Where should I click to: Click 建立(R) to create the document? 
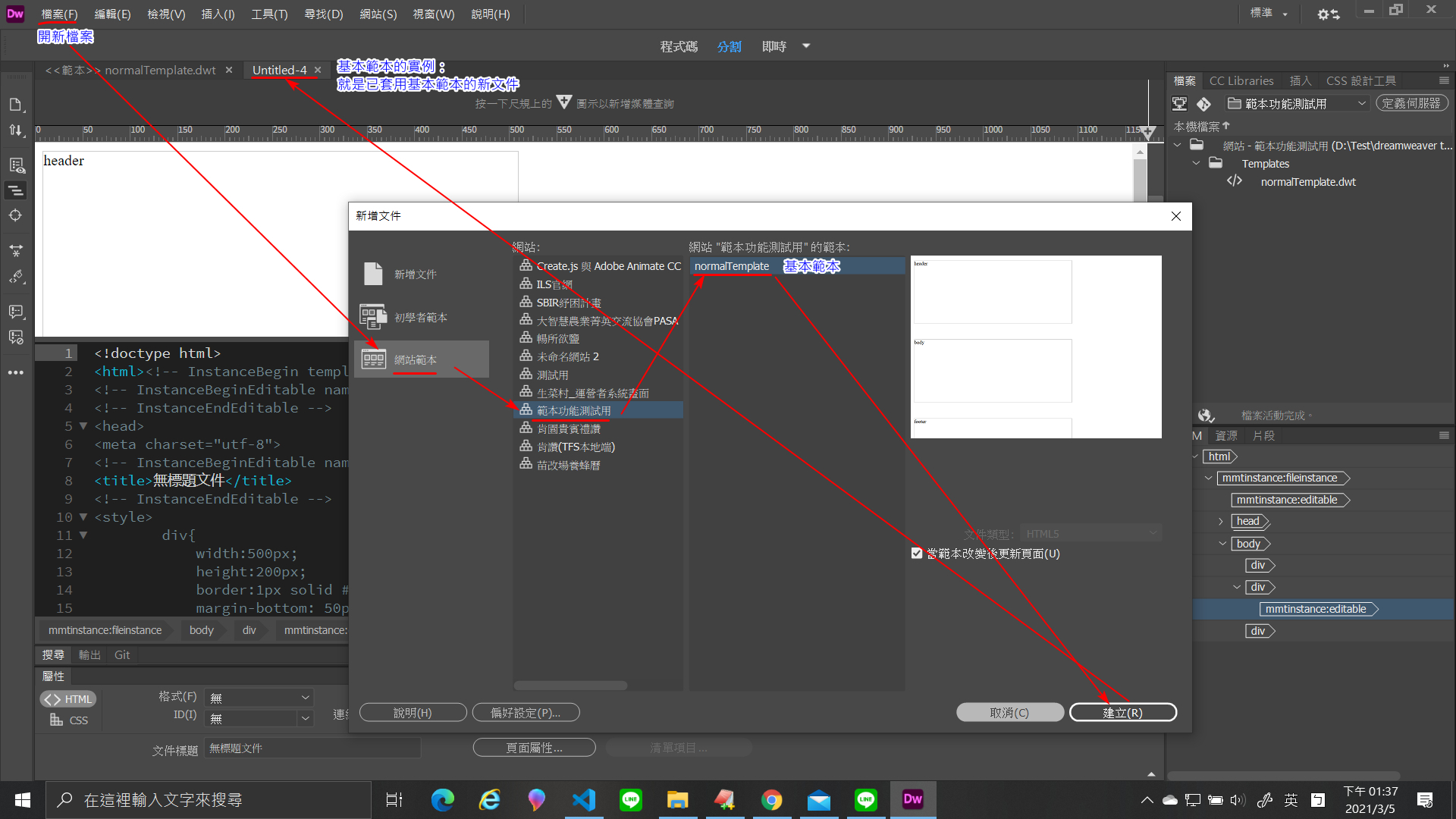point(1122,712)
